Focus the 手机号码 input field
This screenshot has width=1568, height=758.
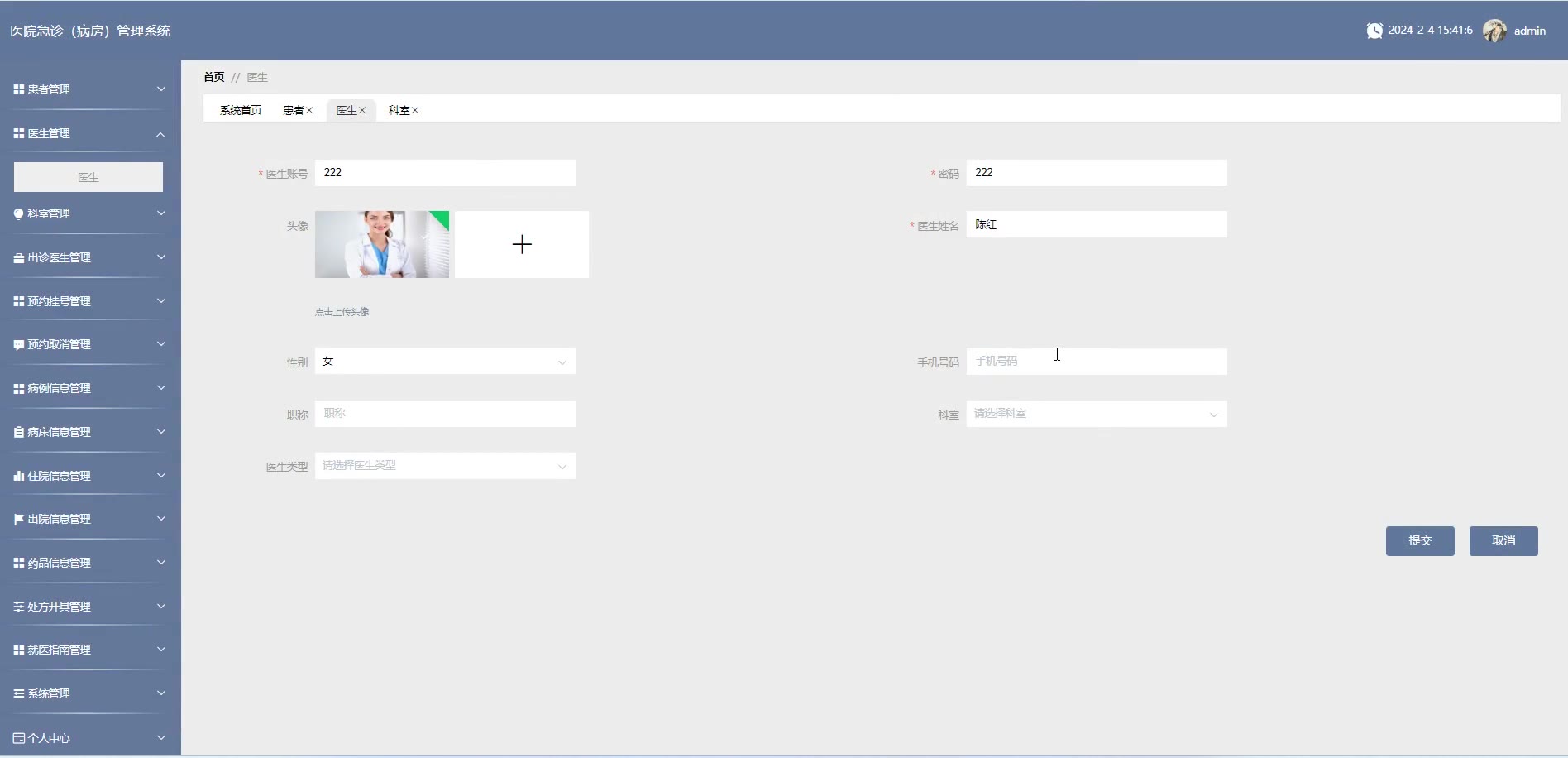pos(1097,362)
